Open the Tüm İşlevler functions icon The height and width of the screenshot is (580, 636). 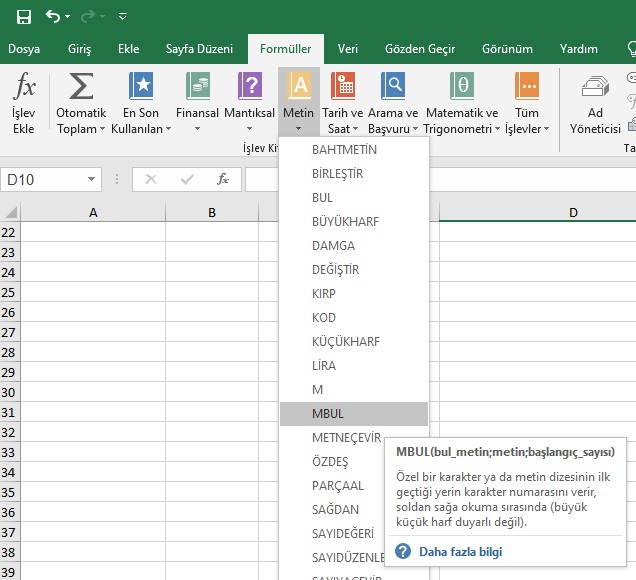point(526,88)
